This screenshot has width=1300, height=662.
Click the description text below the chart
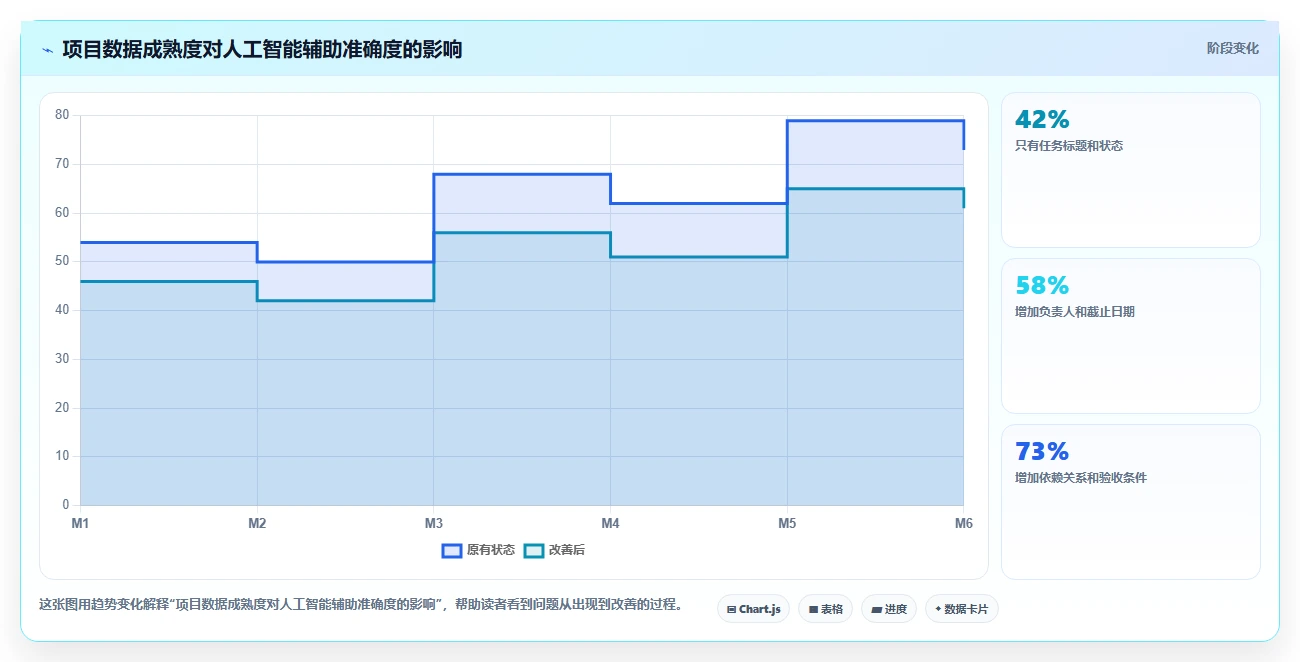tap(361, 604)
